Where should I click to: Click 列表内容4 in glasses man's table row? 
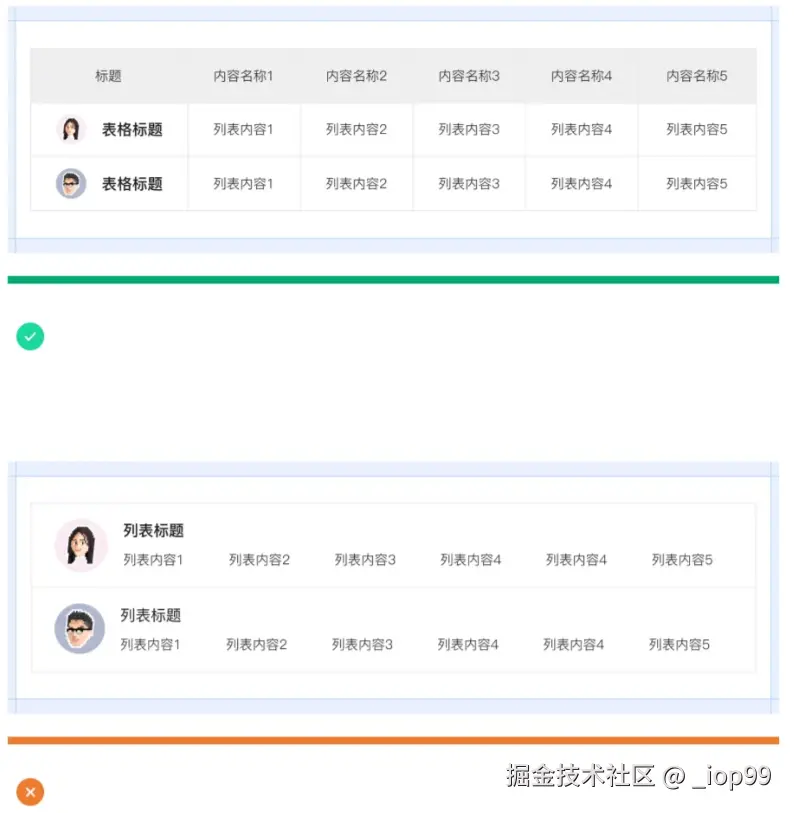(x=581, y=184)
